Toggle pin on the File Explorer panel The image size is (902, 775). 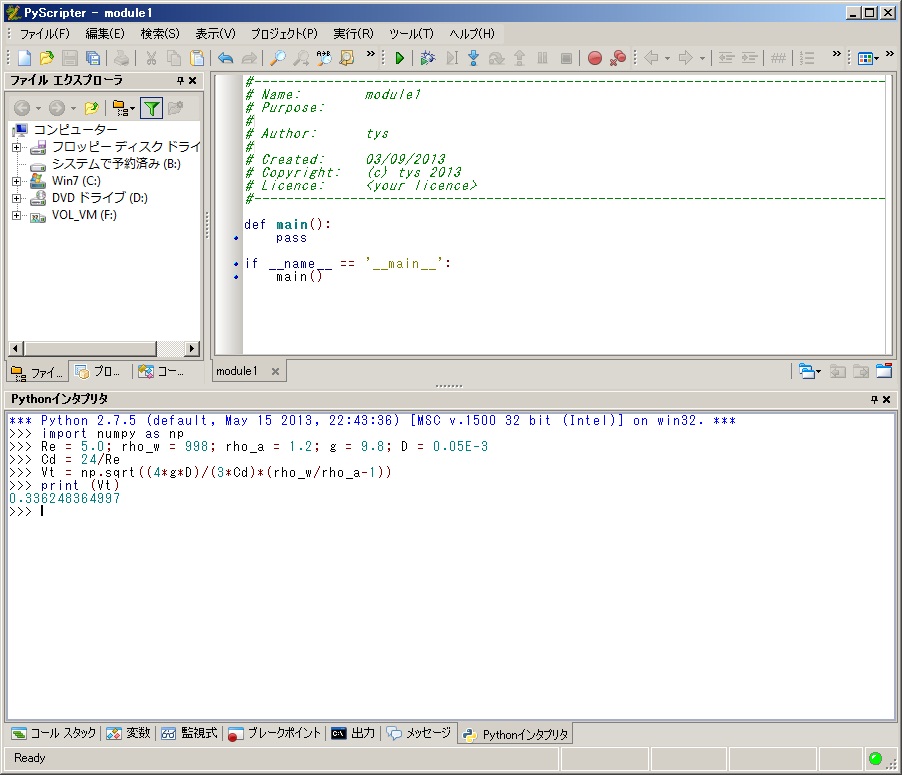180,80
